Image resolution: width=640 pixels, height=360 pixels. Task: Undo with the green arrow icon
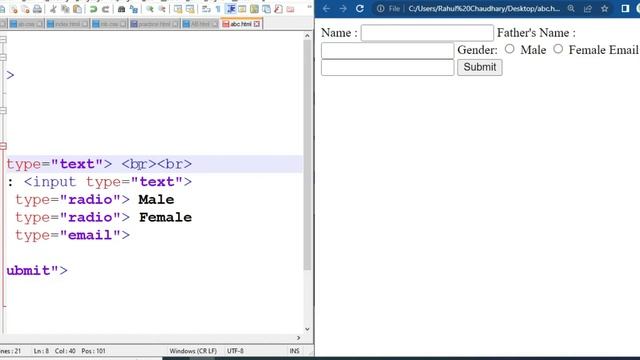pos(93,9)
